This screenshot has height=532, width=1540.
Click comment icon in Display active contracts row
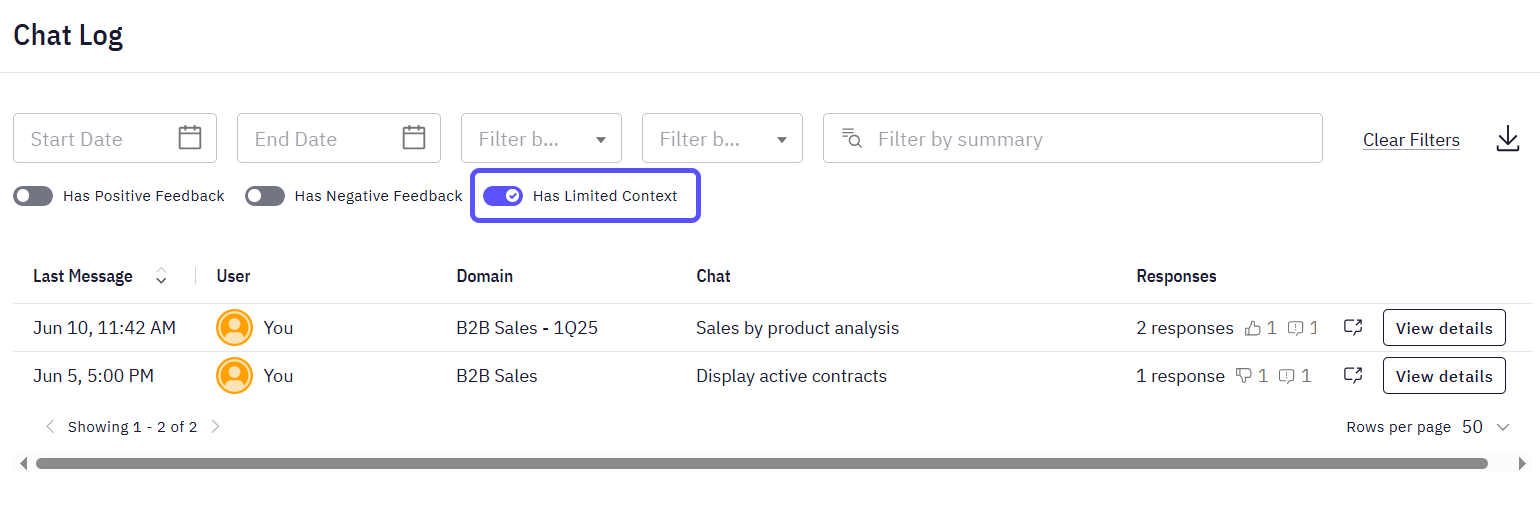(1287, 376)
